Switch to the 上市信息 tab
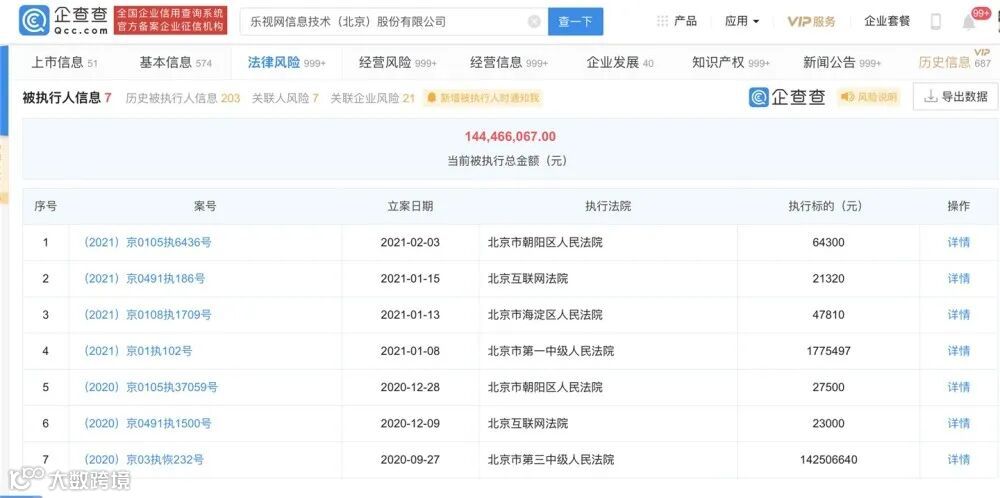Viewport: 1000px width, 498px height. 64,62
